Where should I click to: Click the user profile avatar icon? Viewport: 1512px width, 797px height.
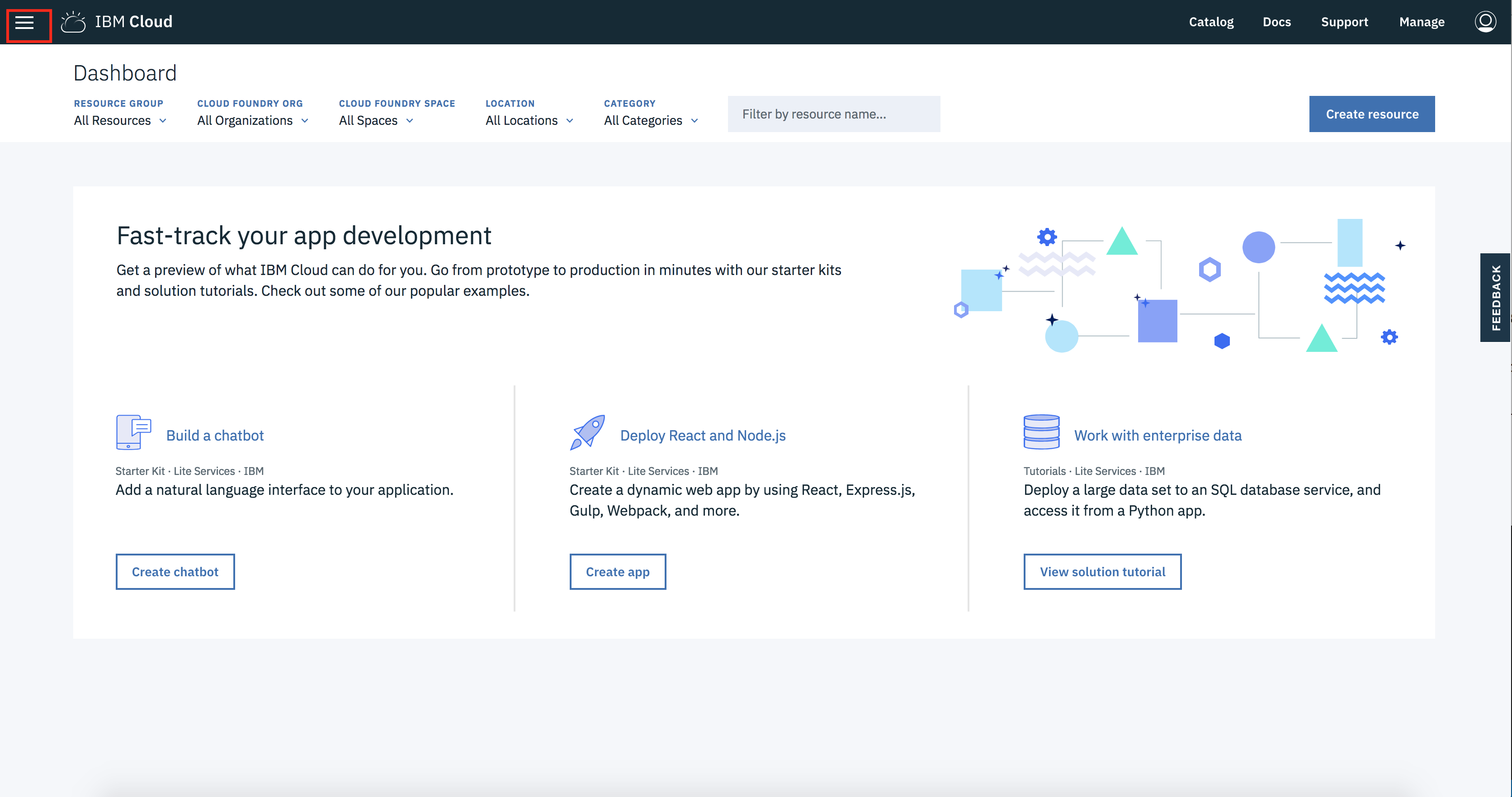pyautogui.click(x=1484, y=21)
